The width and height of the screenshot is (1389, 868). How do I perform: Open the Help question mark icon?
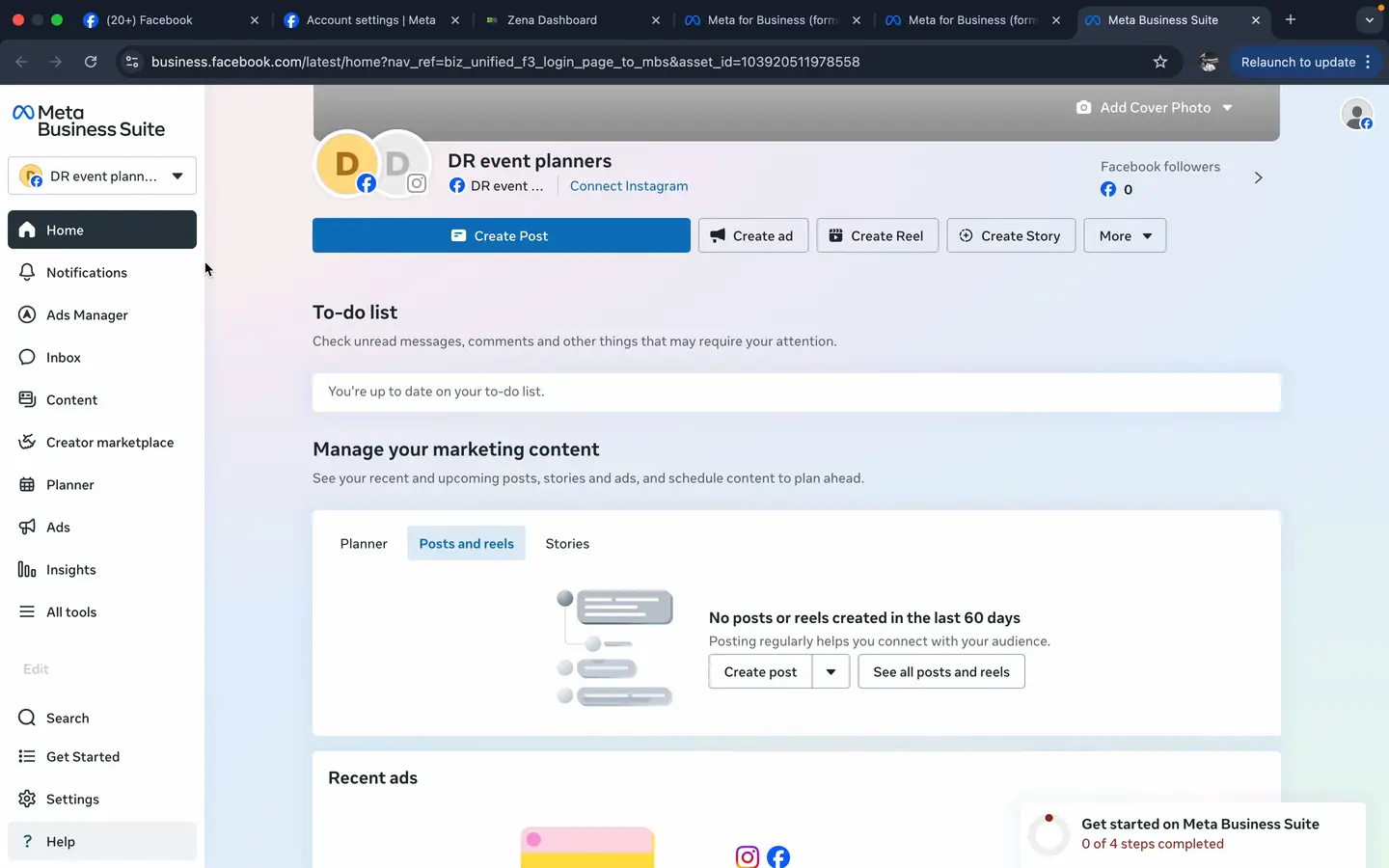pyautogui.click(x=27, y=841)
